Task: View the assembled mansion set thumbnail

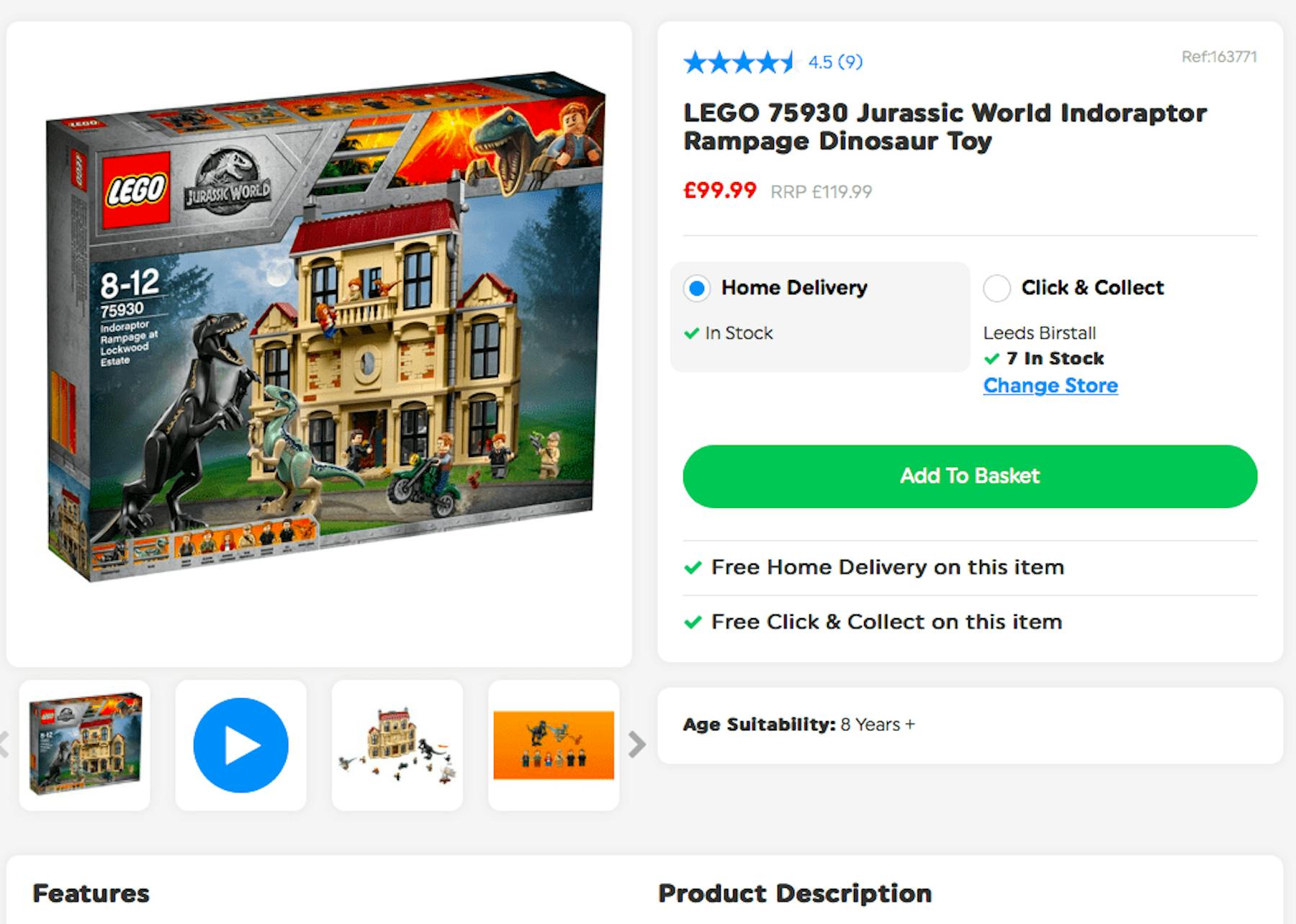Action: (x=397, y=745)
